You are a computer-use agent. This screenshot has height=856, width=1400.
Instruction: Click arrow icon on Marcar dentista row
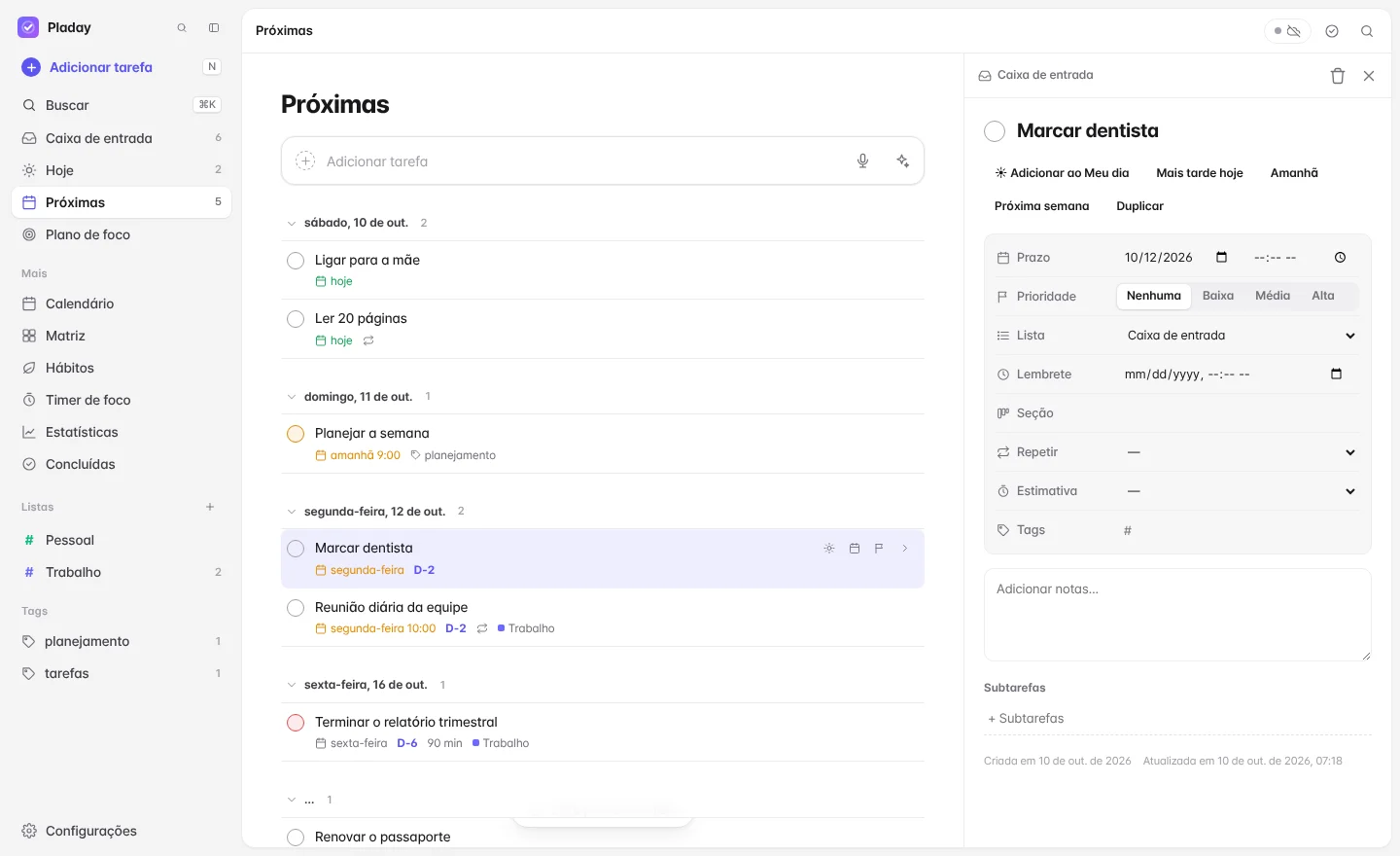click(x=904, y=549)
